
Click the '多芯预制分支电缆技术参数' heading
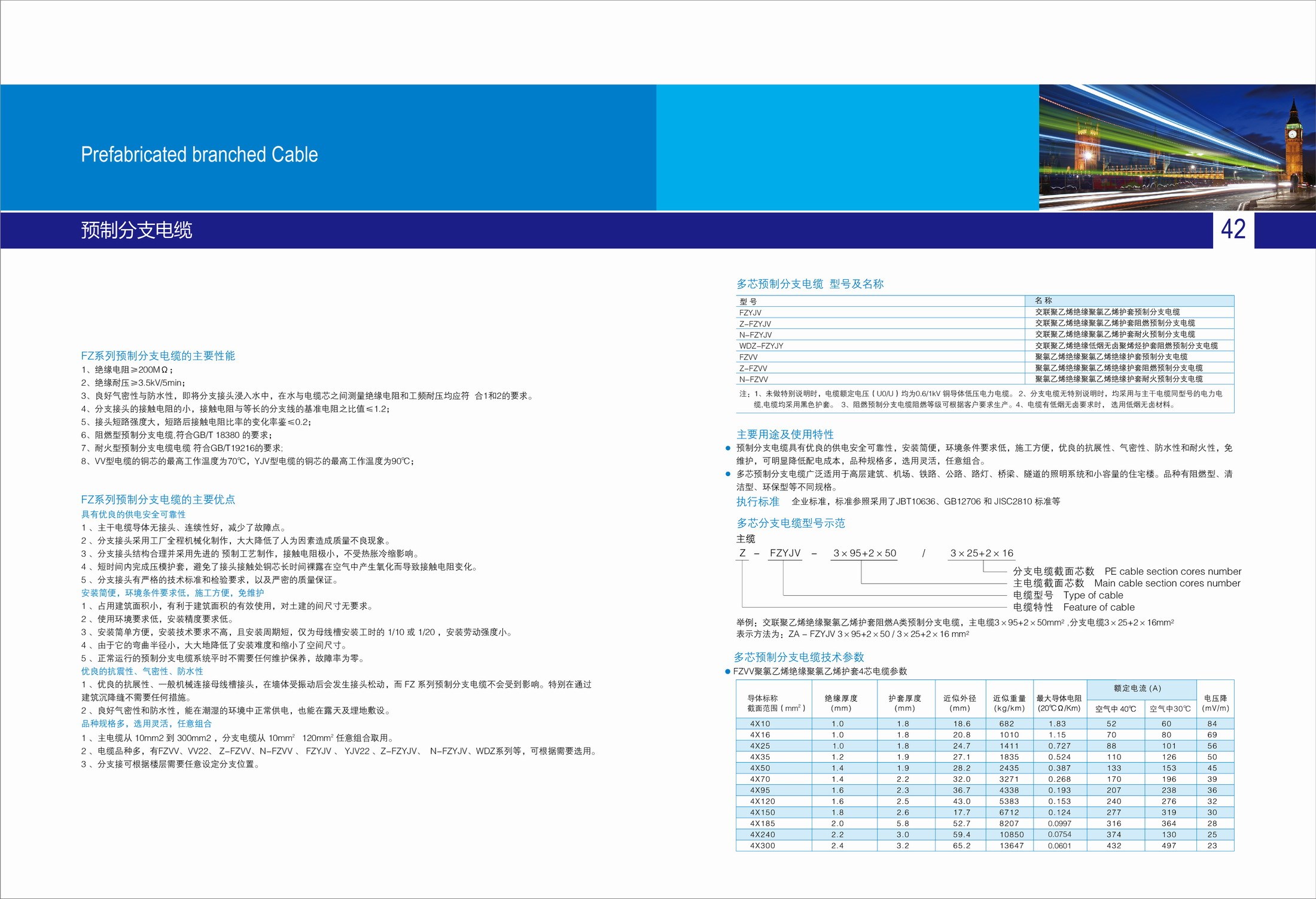pos(799,657)
